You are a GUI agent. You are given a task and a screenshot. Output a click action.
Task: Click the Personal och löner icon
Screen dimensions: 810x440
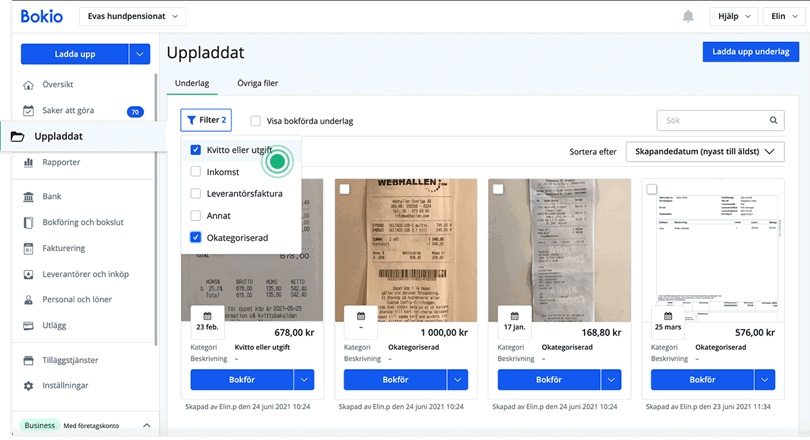point(28,300)
